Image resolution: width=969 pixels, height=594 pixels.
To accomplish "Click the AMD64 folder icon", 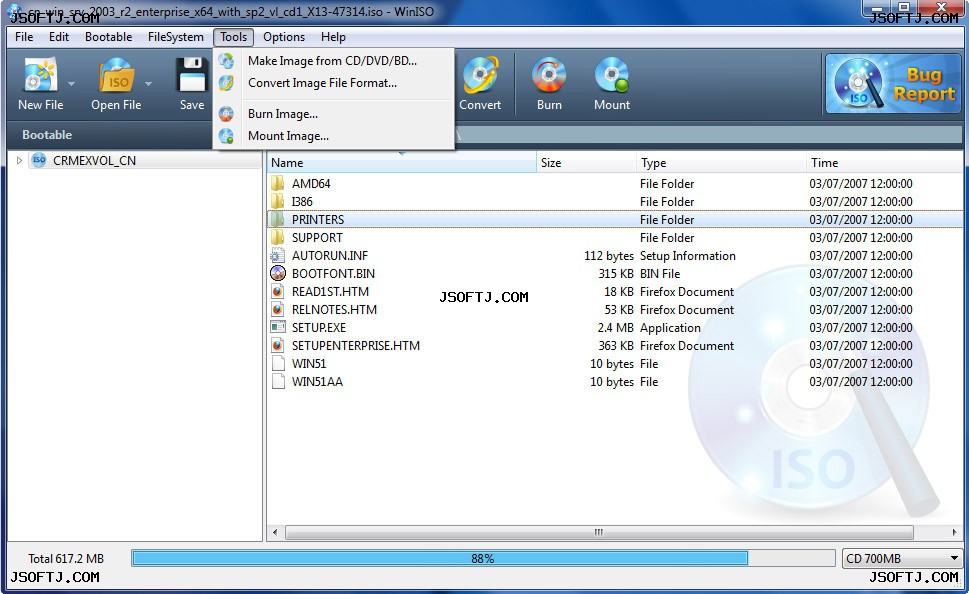I will click(278, 184).
